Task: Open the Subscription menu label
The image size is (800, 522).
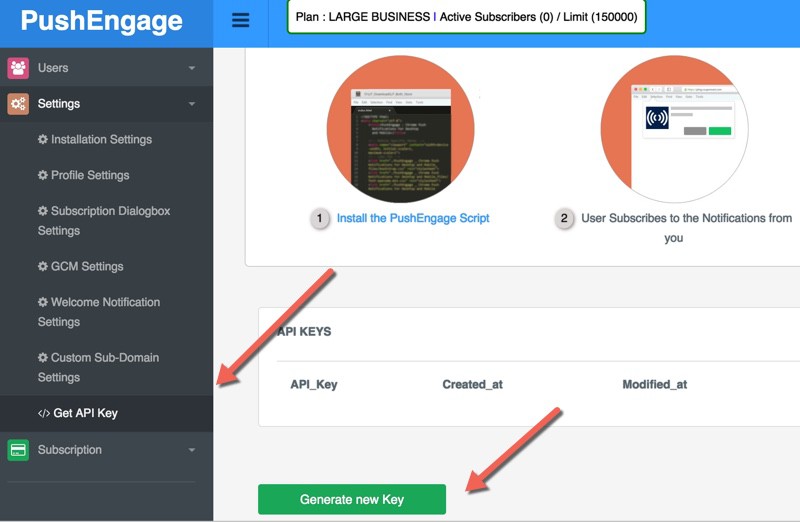Action: pyautogui.click(x=69, y=450)
